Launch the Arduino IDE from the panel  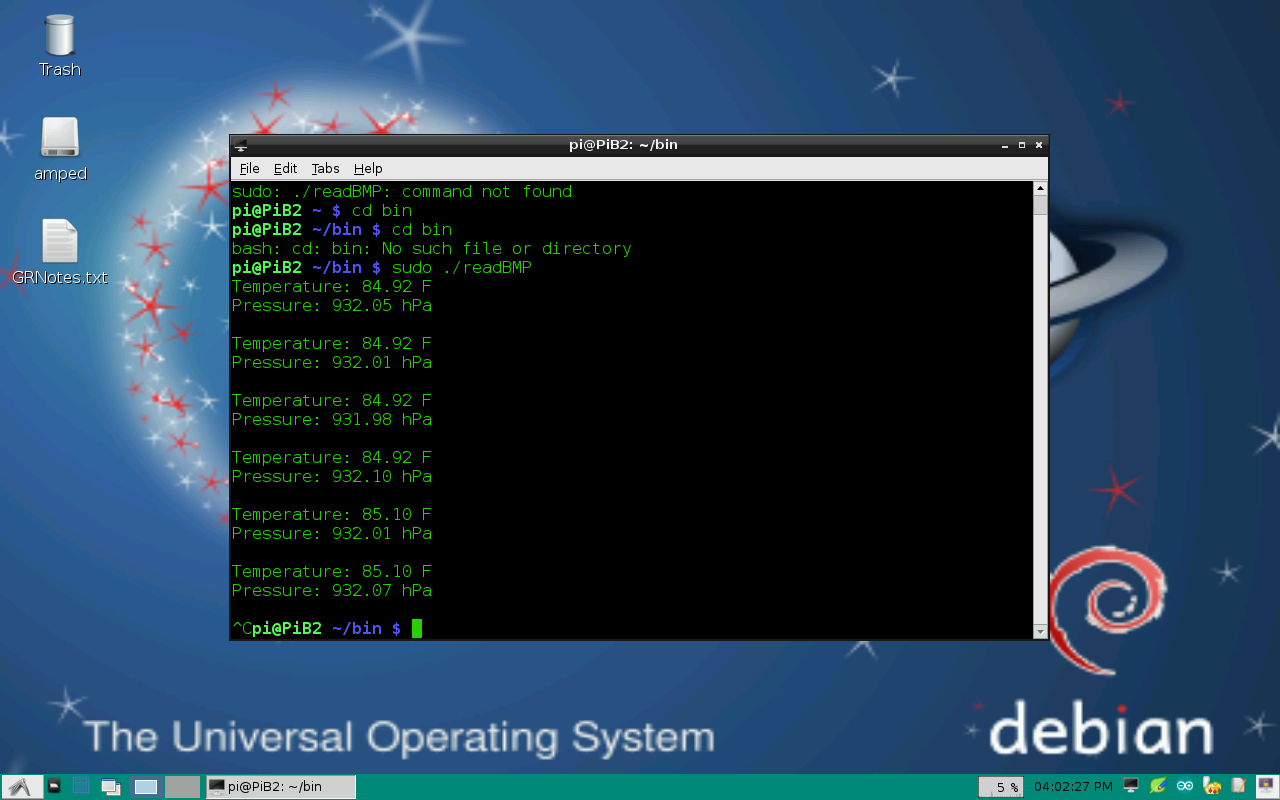coord(1185,787)
